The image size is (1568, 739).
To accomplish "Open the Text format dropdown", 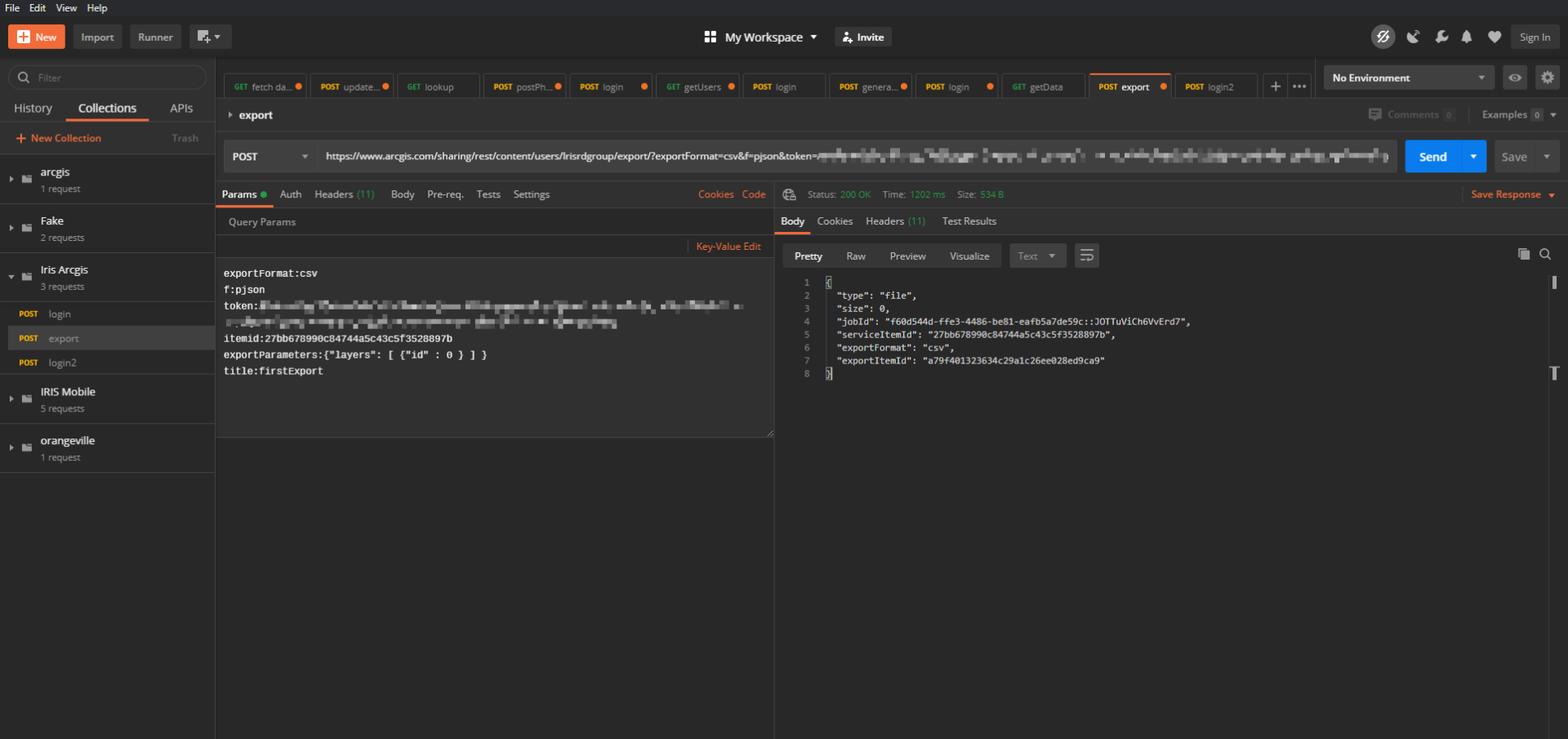I will point(1037,256).
